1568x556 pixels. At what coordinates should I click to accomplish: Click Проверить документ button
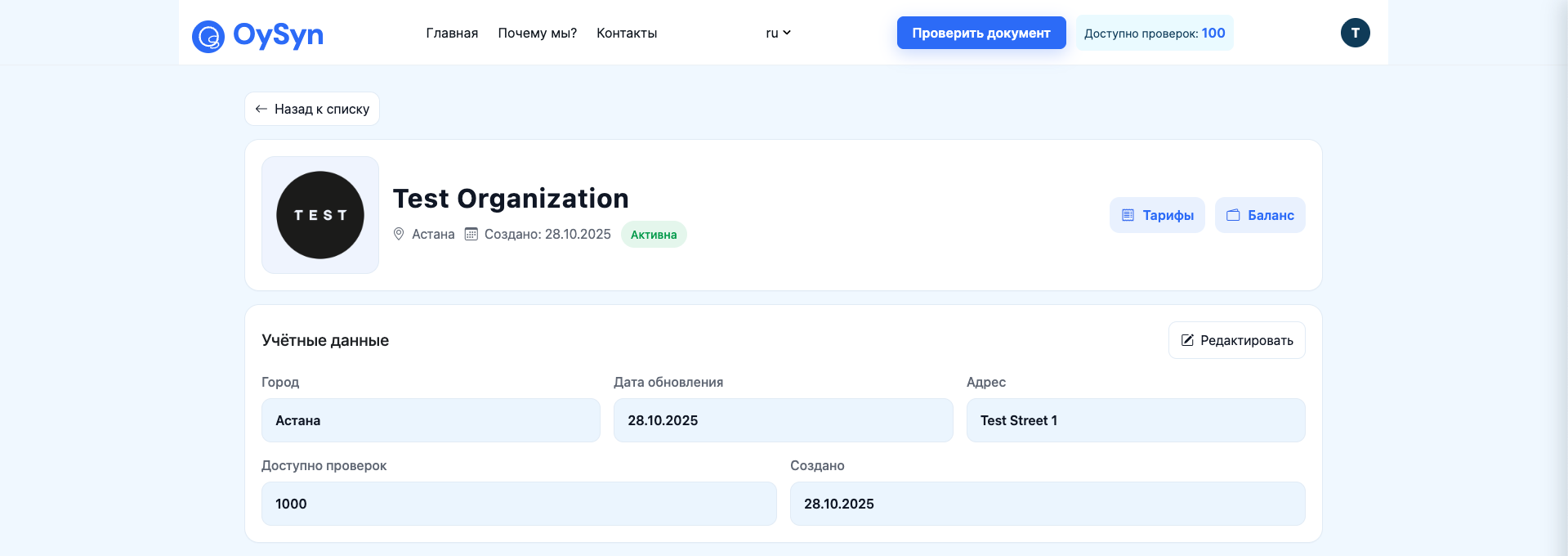click(981, 33)
